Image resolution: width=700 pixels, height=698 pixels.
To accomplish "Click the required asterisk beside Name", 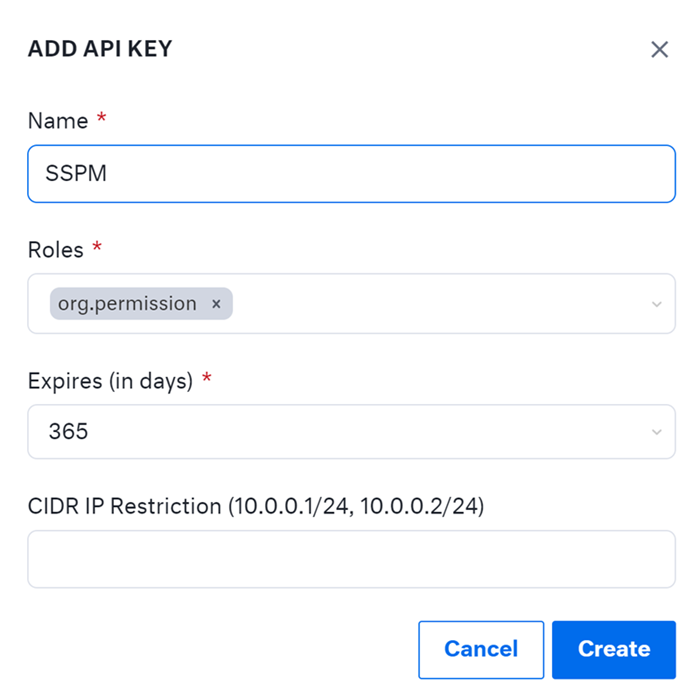I will click(101, 120).
